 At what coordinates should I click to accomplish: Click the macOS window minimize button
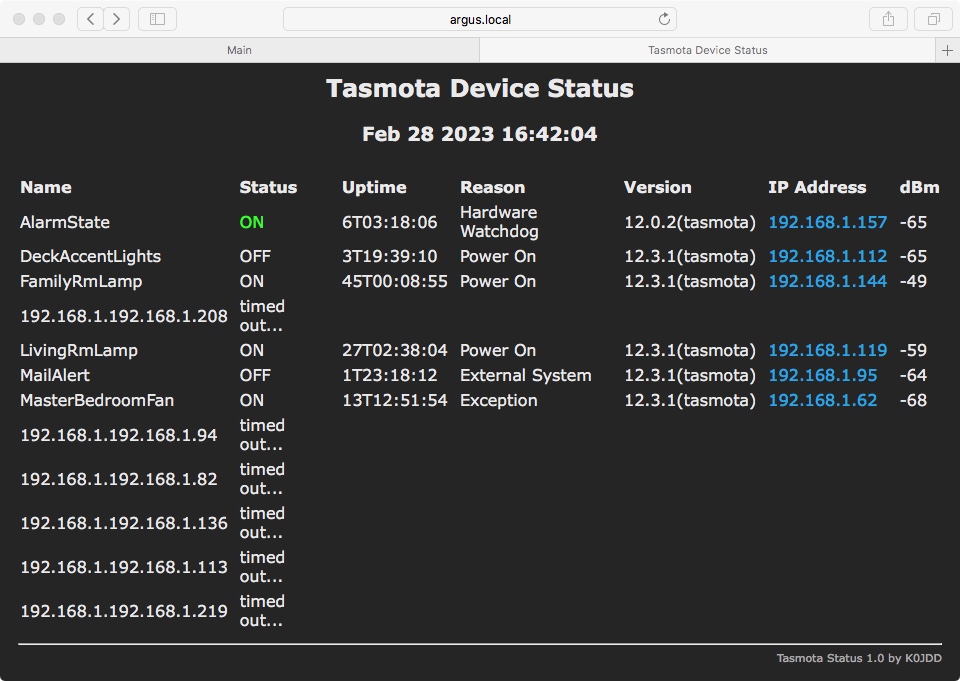pos(39,19)
